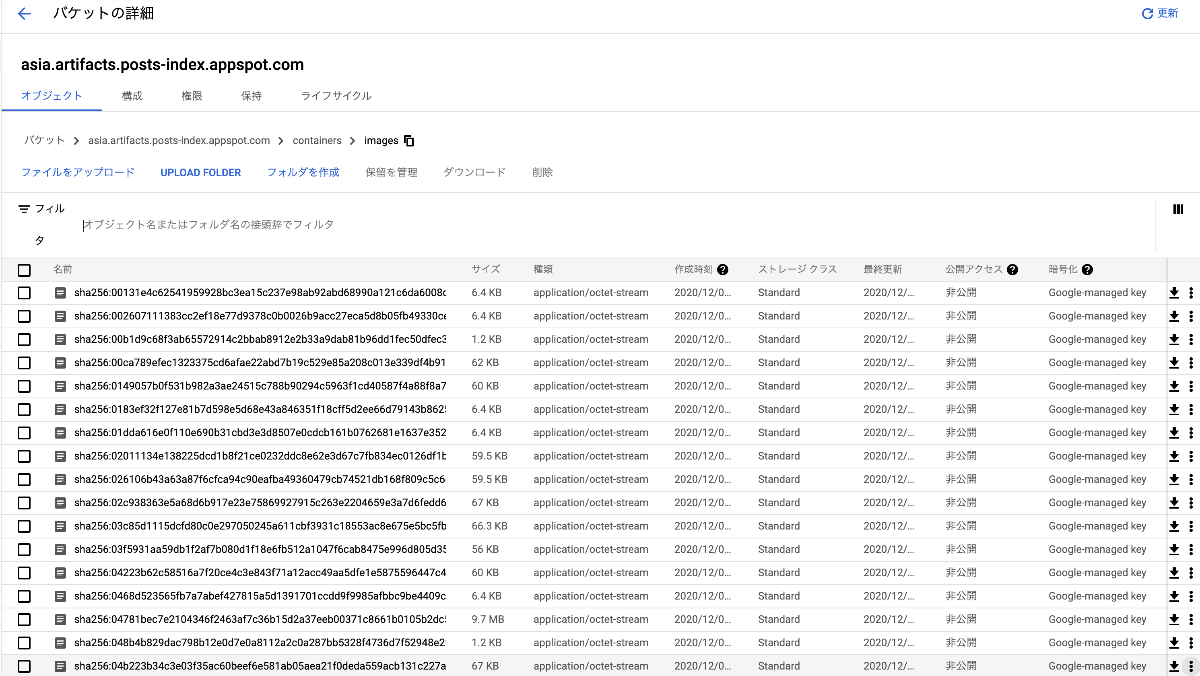Copy the images path to clipboard
The image size is (1200, 676).
point(409,141)
